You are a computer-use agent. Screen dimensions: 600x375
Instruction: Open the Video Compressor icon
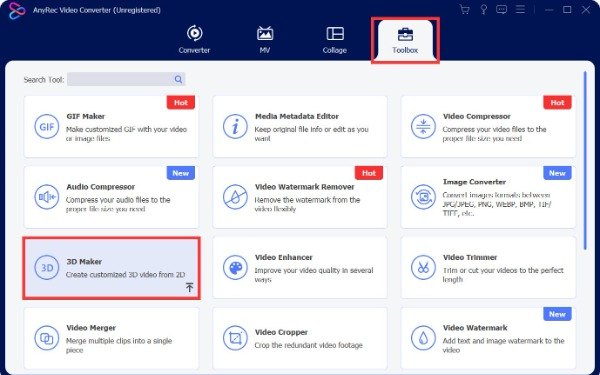423,127
